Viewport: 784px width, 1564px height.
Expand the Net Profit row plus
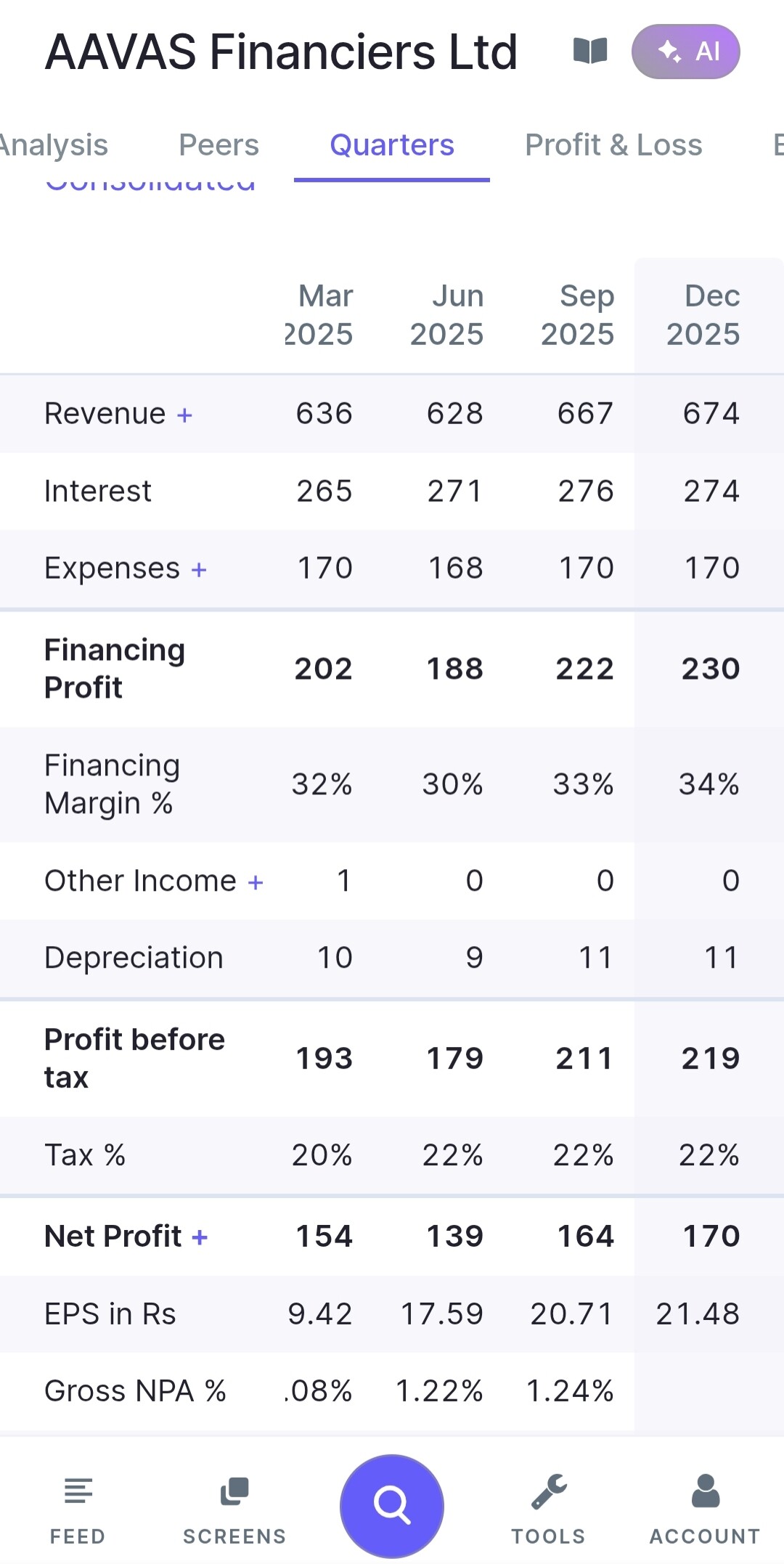(200, 1237)
